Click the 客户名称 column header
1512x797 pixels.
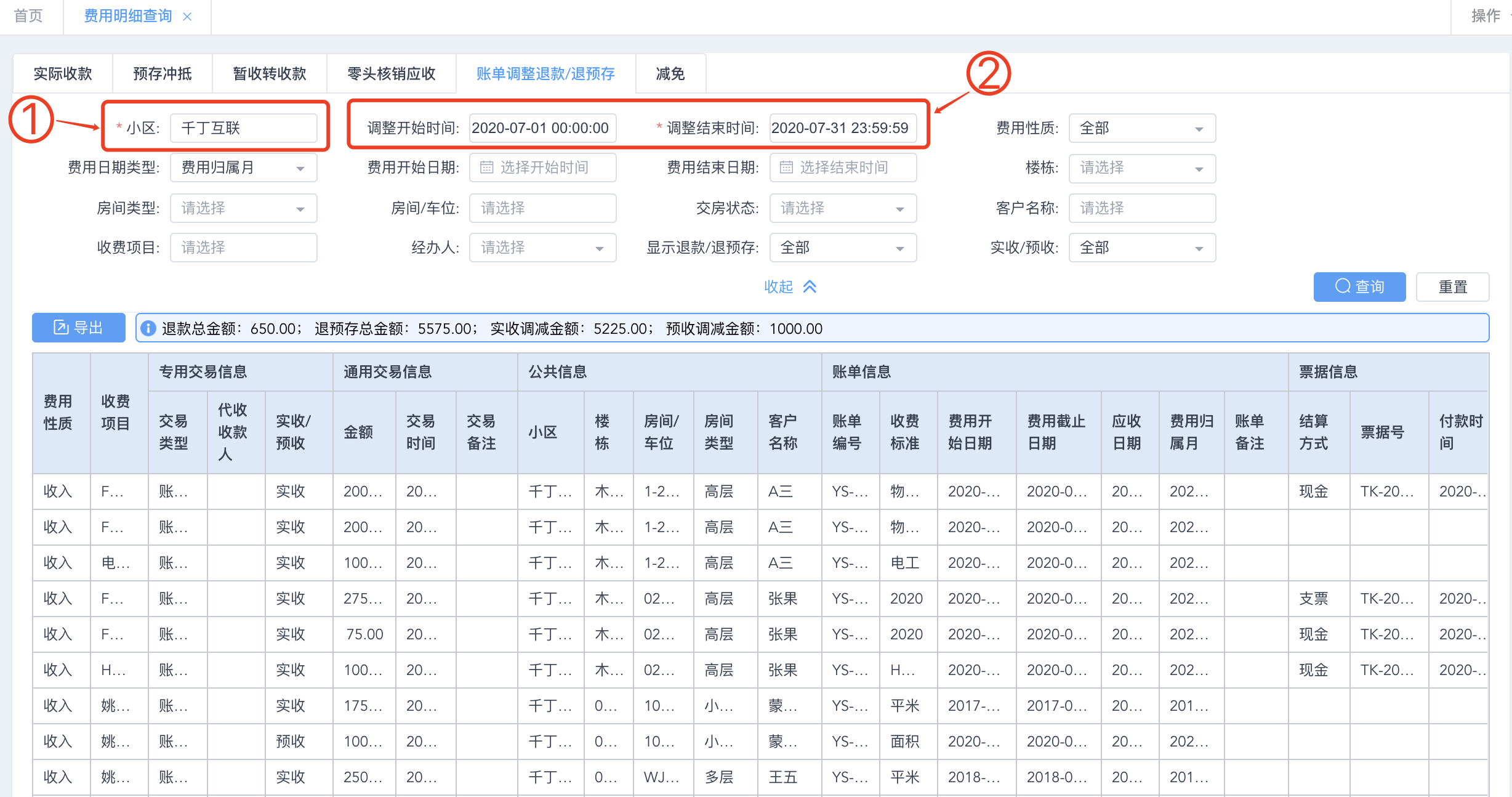pos(789,432)
